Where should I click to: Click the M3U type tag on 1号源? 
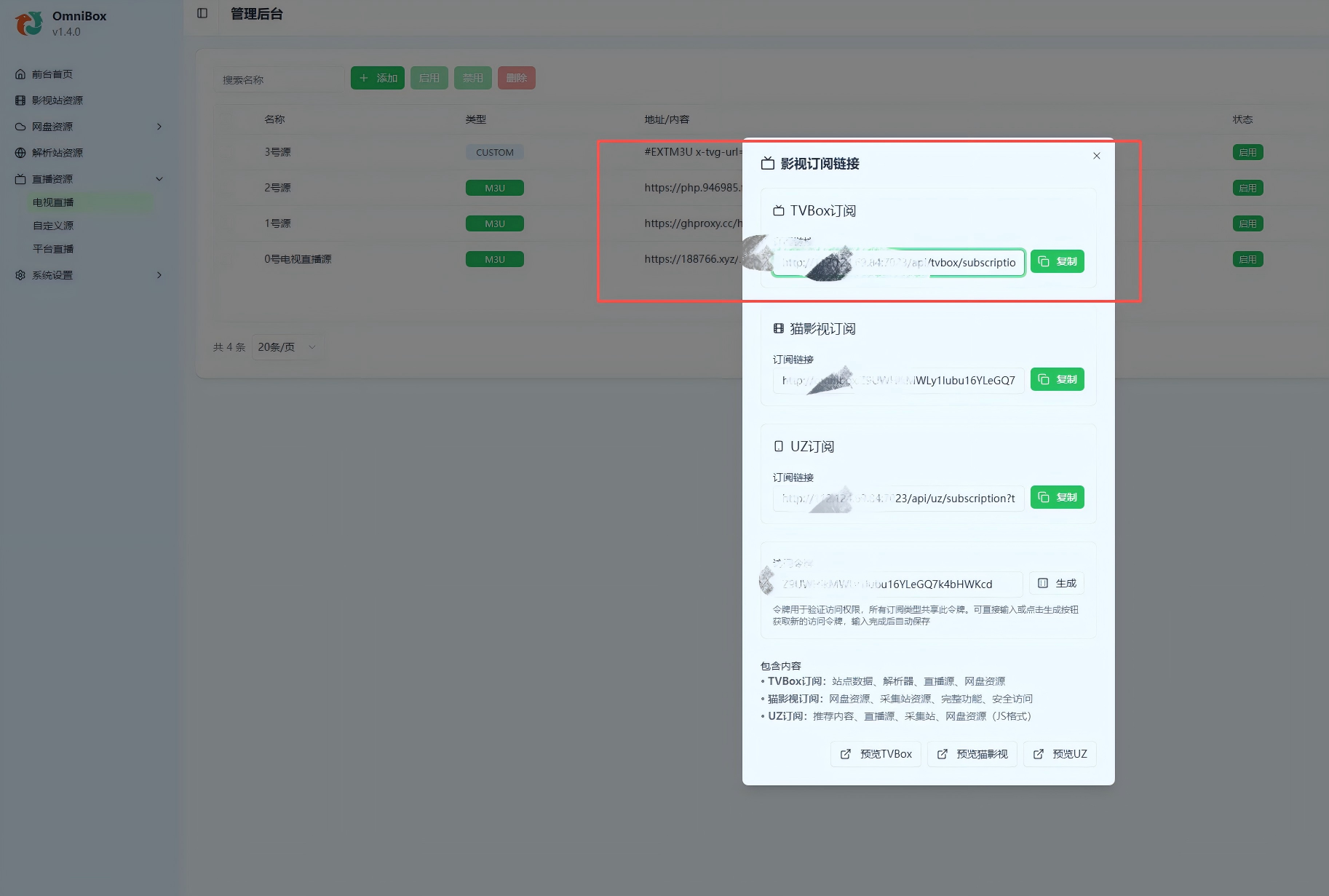click(x=495, y=223)
